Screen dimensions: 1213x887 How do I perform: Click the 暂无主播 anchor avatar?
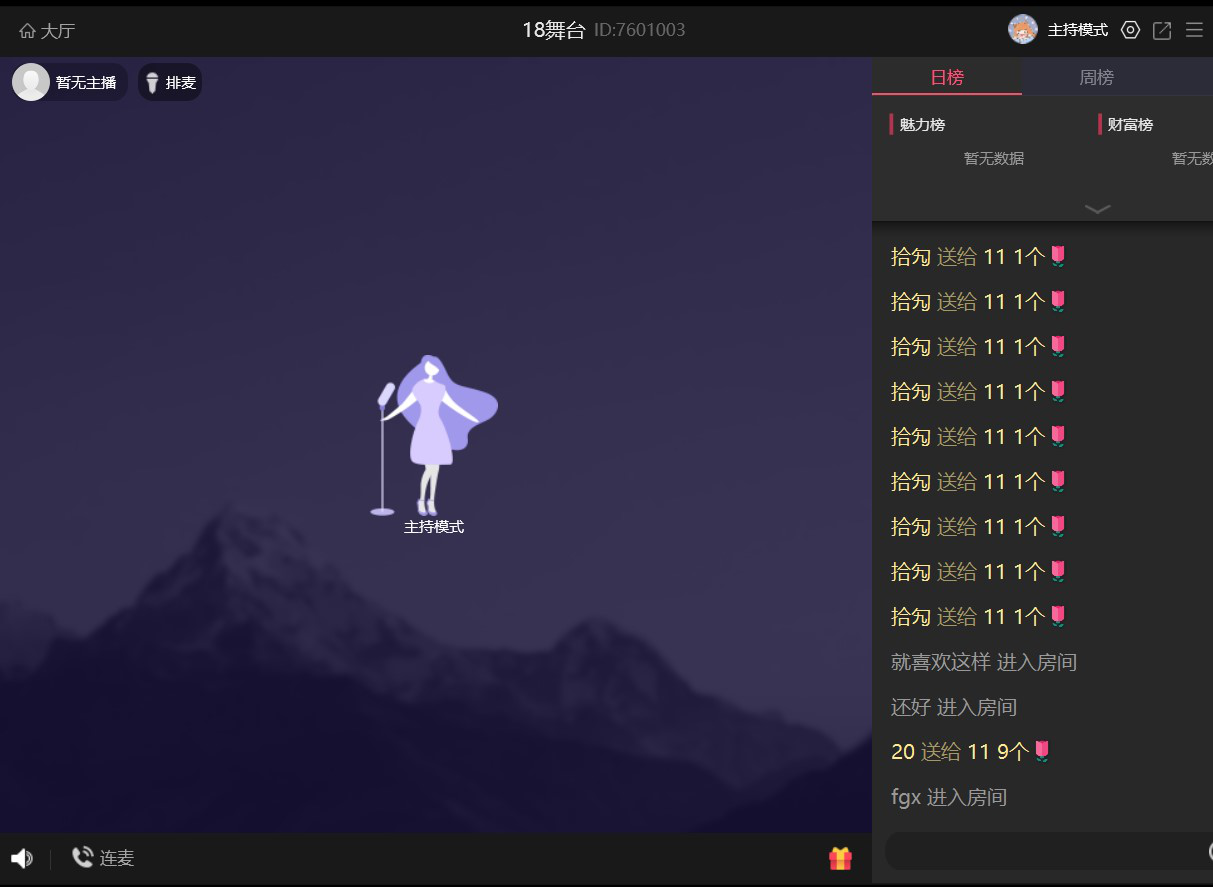[x=31, y=82]
